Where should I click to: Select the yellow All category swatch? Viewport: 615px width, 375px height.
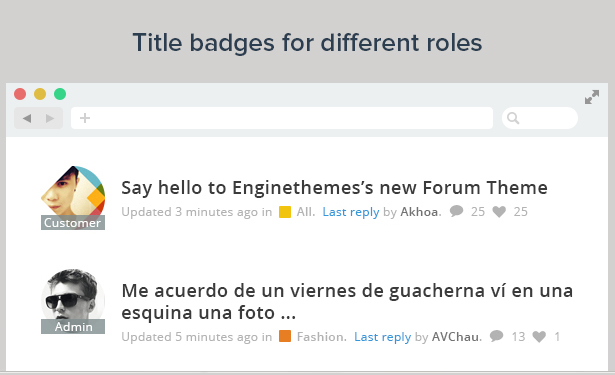point(285,212)
